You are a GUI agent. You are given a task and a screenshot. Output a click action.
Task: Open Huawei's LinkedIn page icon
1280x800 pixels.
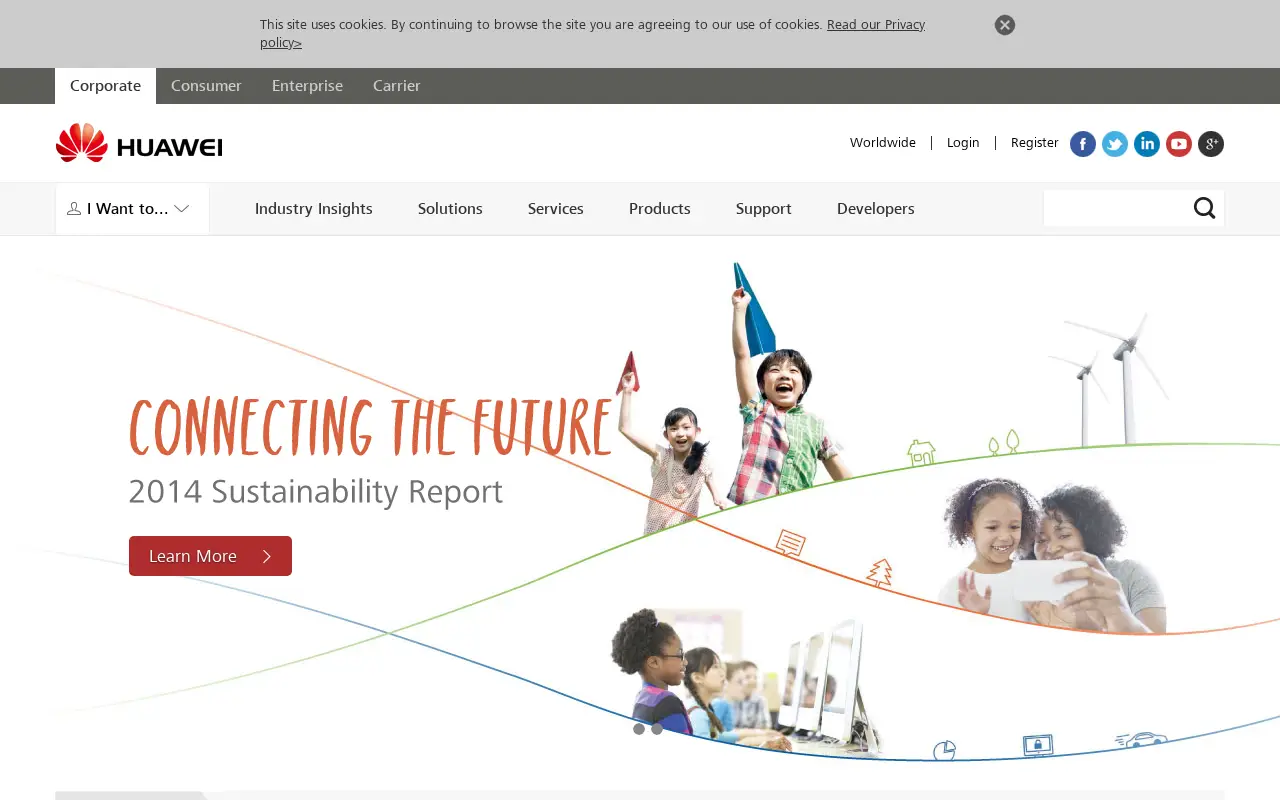(1147, 144)
